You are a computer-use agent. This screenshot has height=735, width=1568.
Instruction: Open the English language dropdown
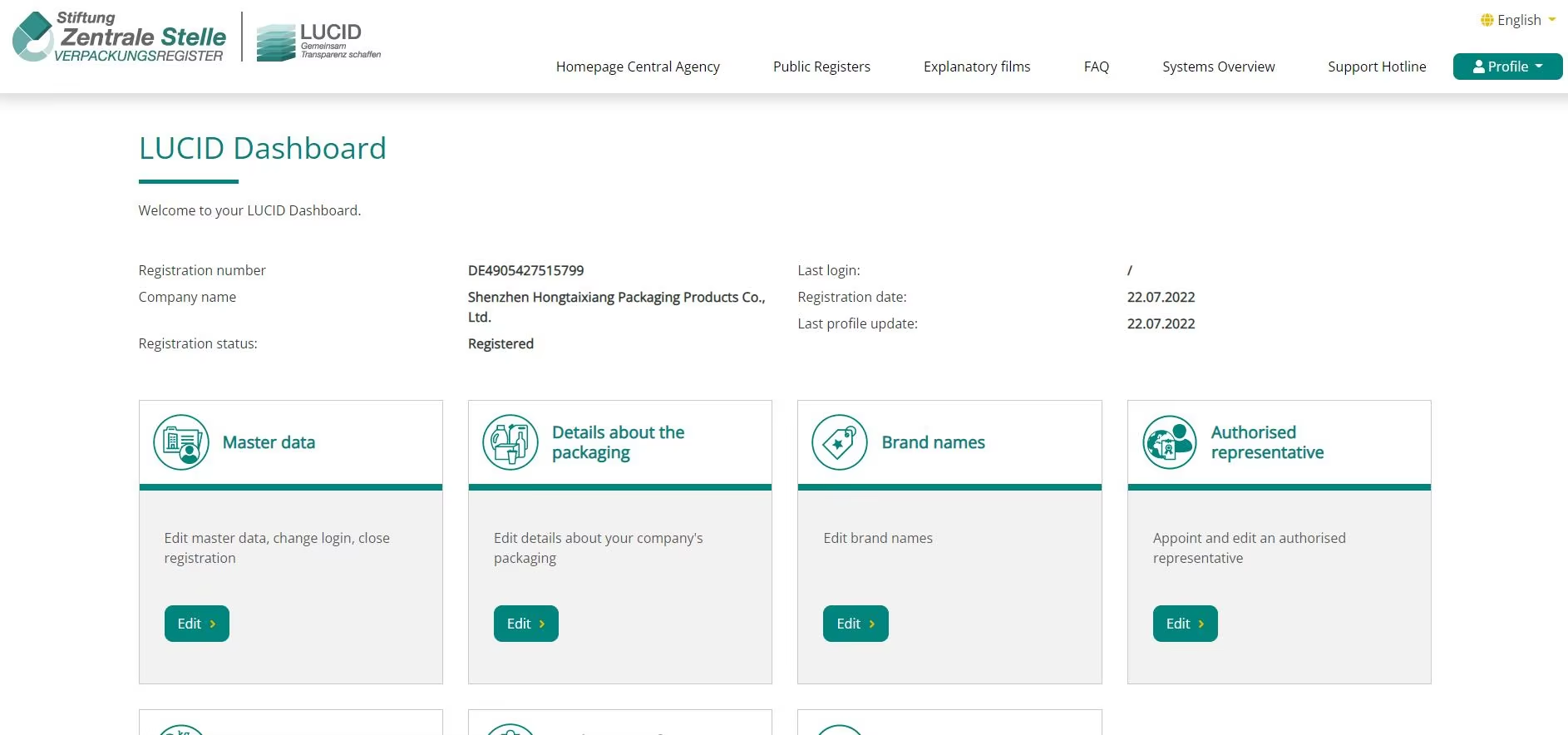[1519, 20]
